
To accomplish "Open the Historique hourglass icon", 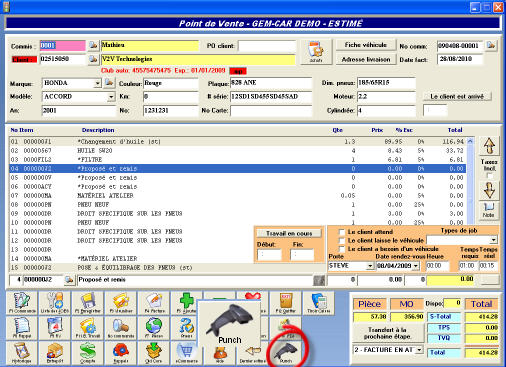I will pos(22,353).
